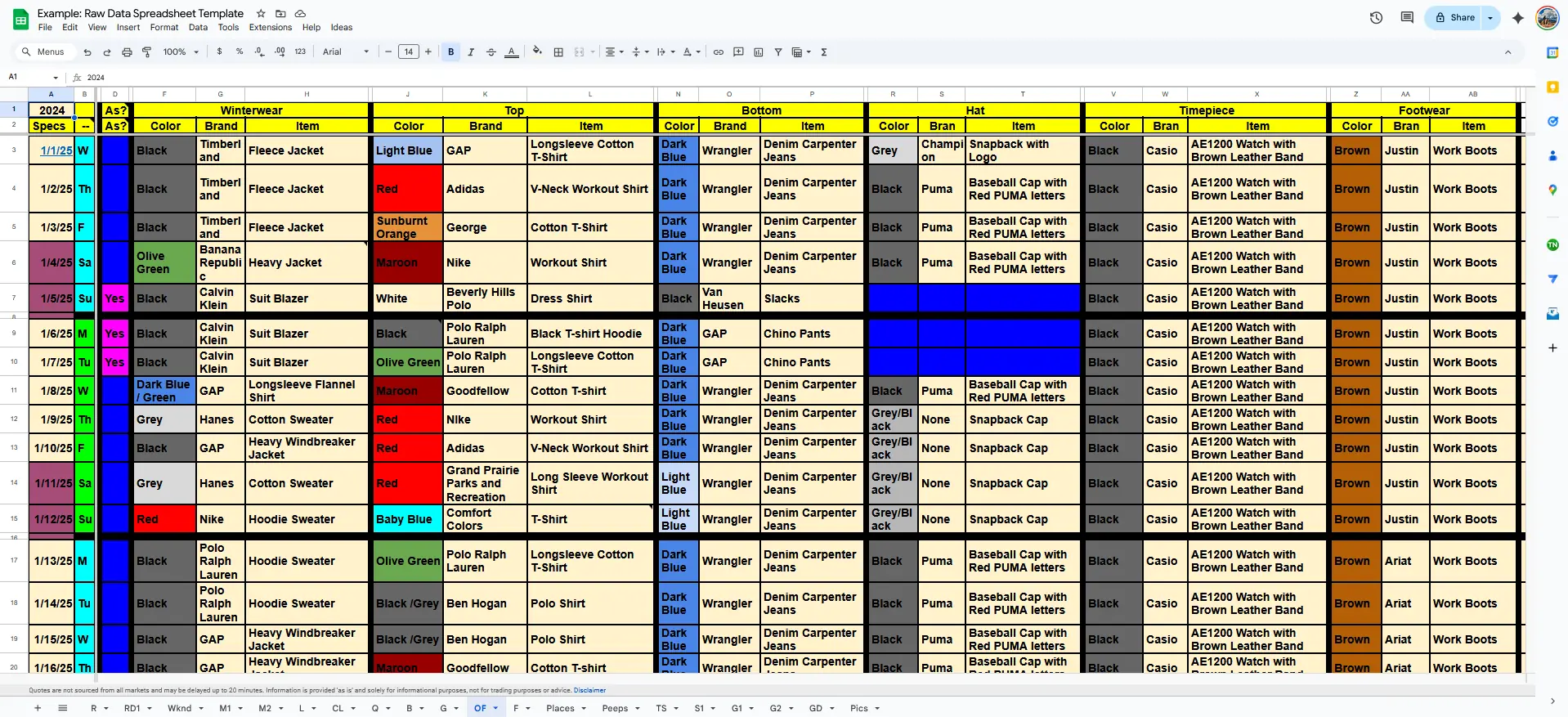This screenshot has height=717, width=1568.
Task: Expand the 100% zoom dropdown
Action: (x=181, y=52)
